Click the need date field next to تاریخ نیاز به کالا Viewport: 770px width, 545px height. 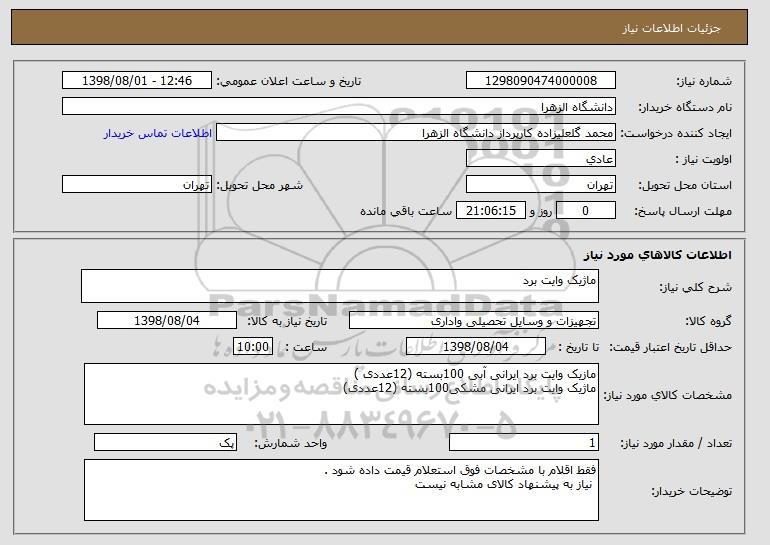167,321
